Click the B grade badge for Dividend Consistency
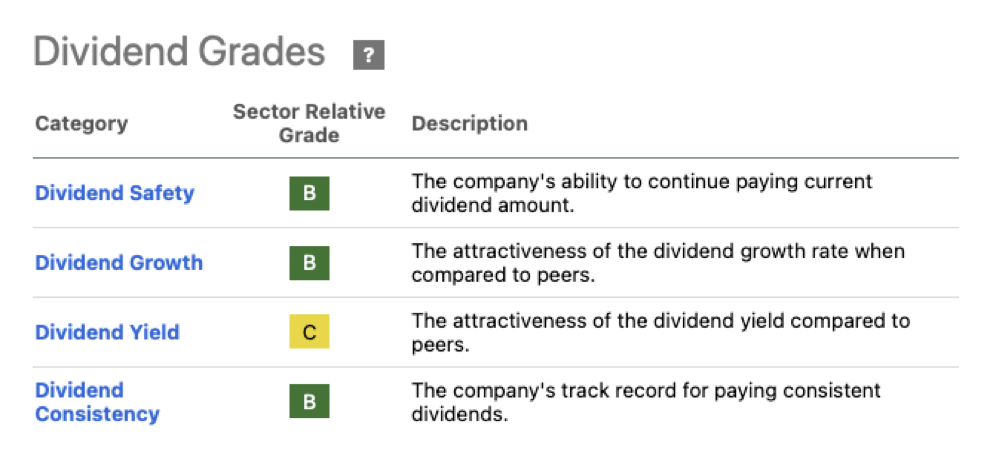 [309, 402]
